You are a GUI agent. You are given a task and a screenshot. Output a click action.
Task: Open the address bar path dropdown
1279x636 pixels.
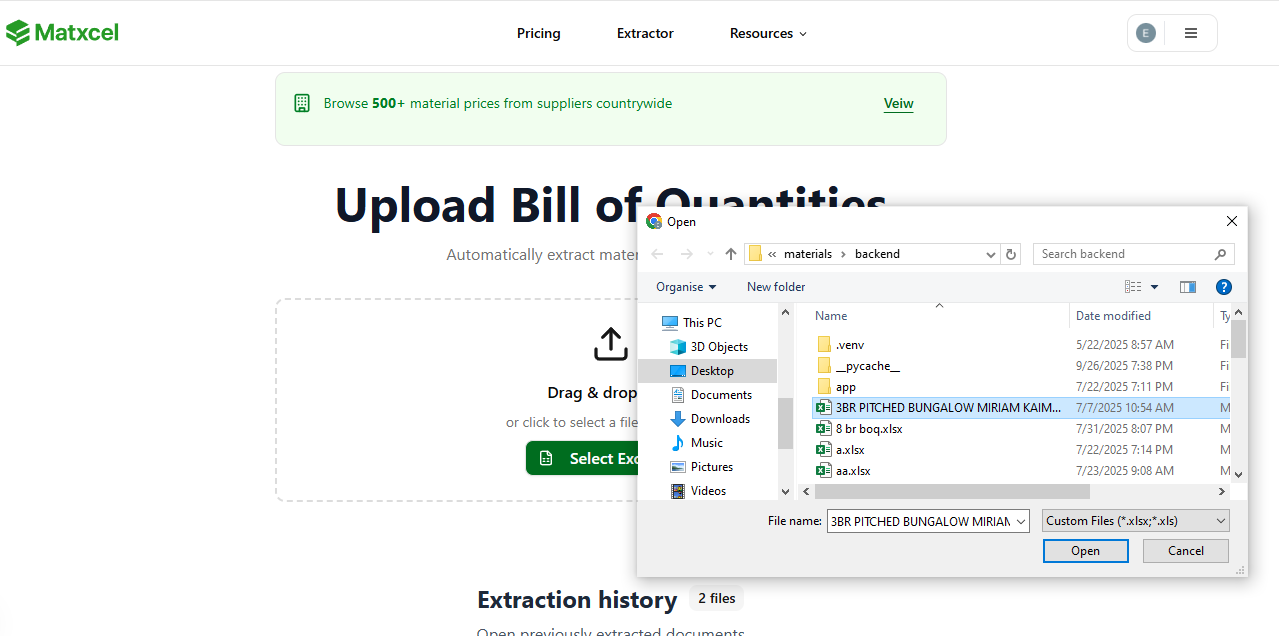click(990, 254)
